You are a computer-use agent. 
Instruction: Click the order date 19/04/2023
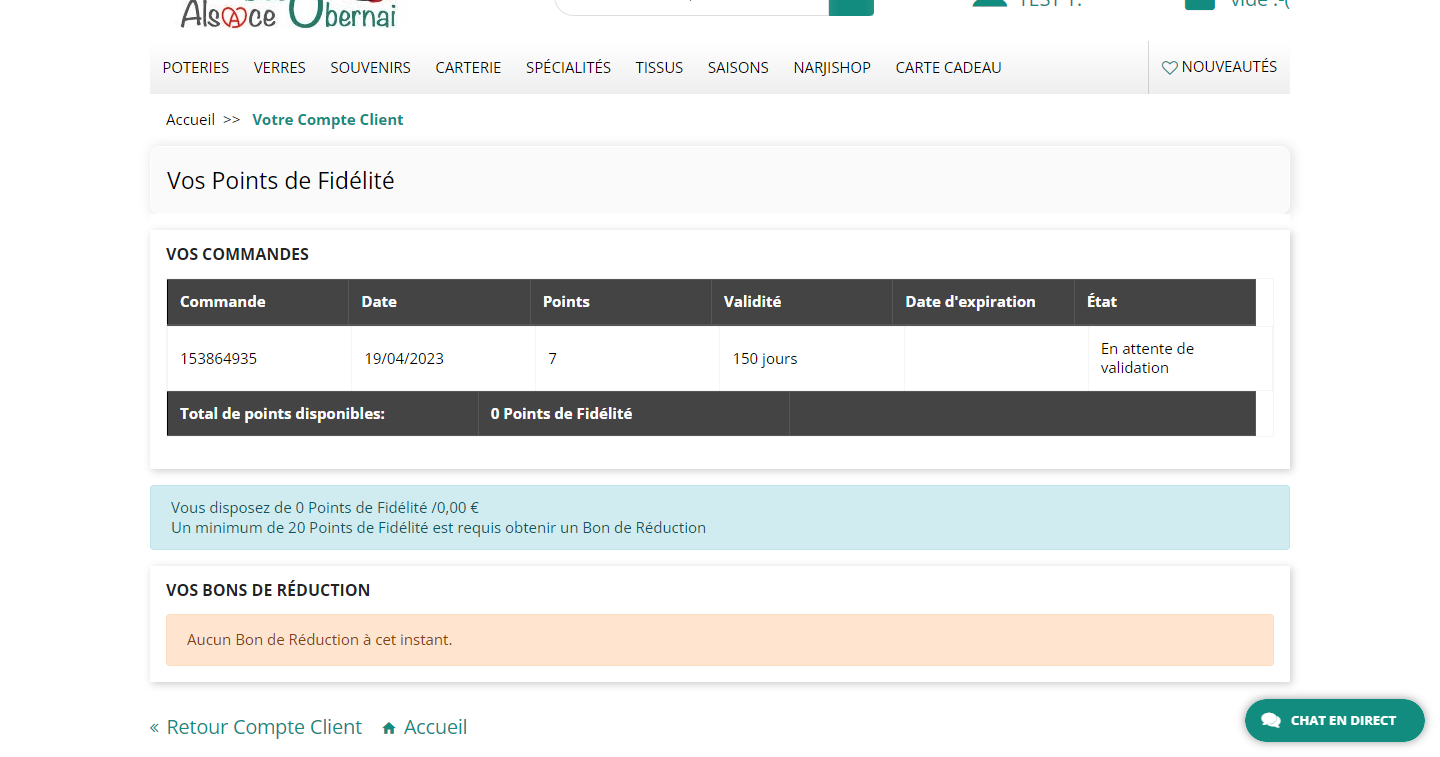(x=404, y=358)
